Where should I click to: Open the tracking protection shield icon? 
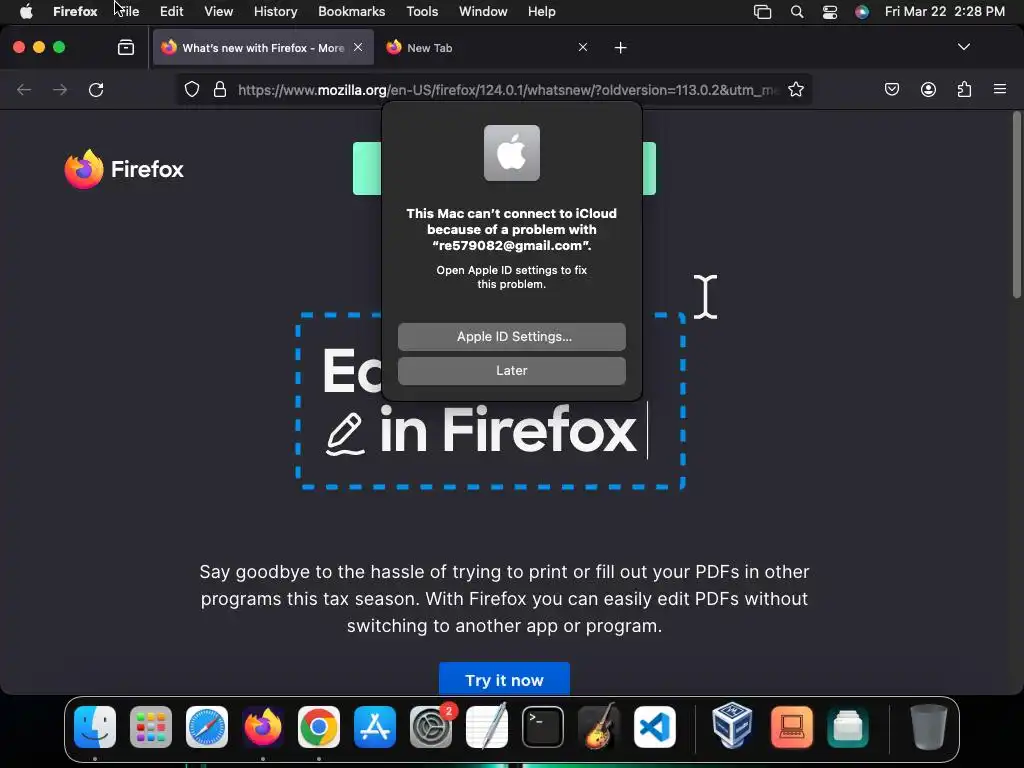coord(191,89)
